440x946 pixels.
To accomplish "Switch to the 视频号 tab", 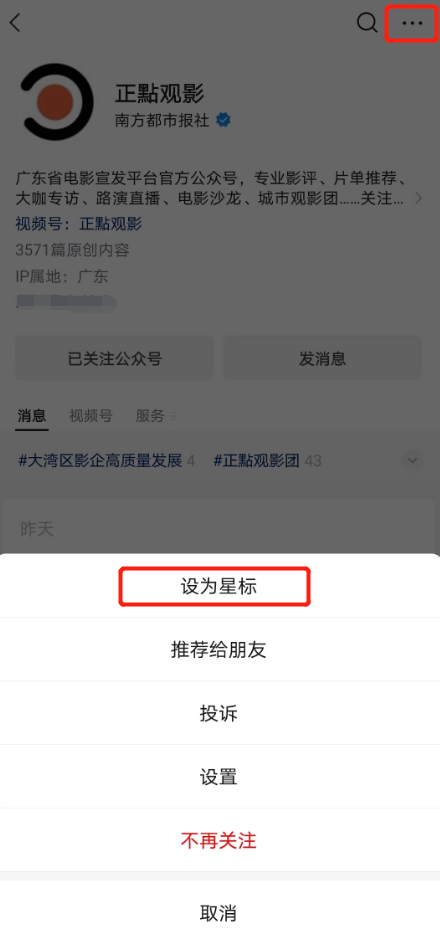I will click(91, 416).
